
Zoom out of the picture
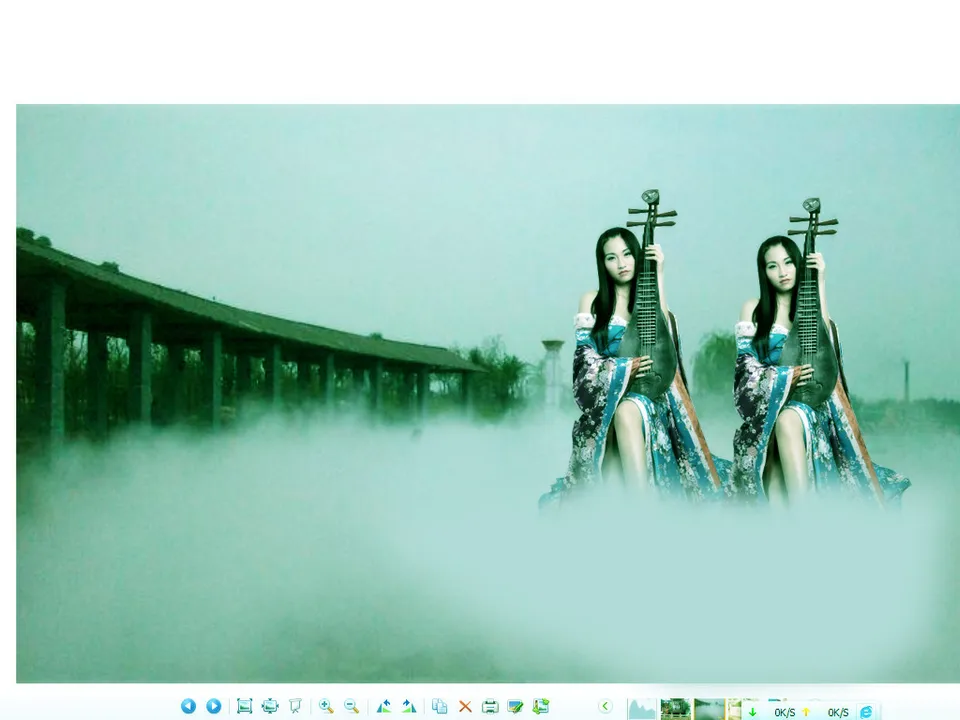coord(352,706)
